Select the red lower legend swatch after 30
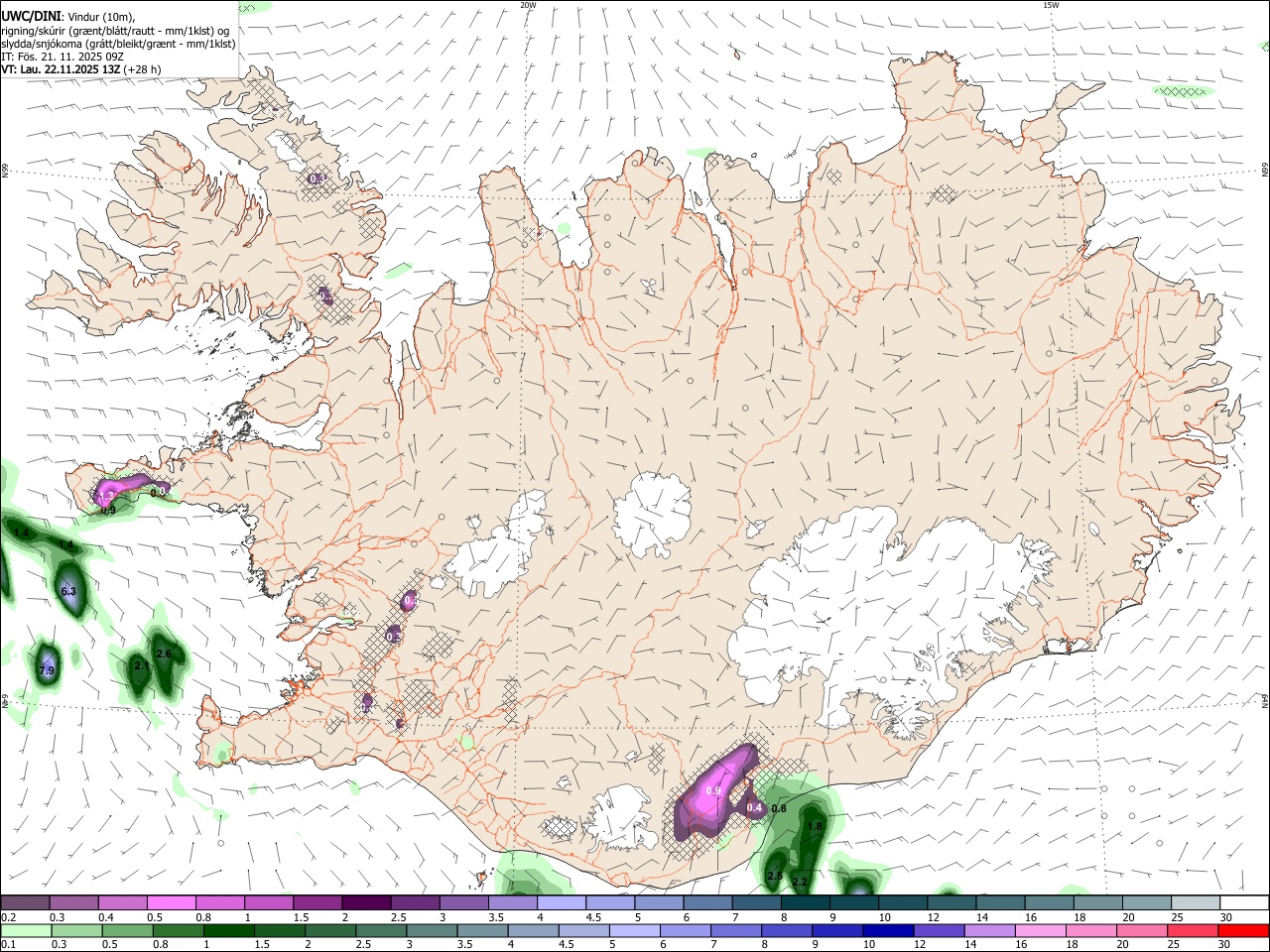The image size is (1270, 952). click(x=1244, y=930)
